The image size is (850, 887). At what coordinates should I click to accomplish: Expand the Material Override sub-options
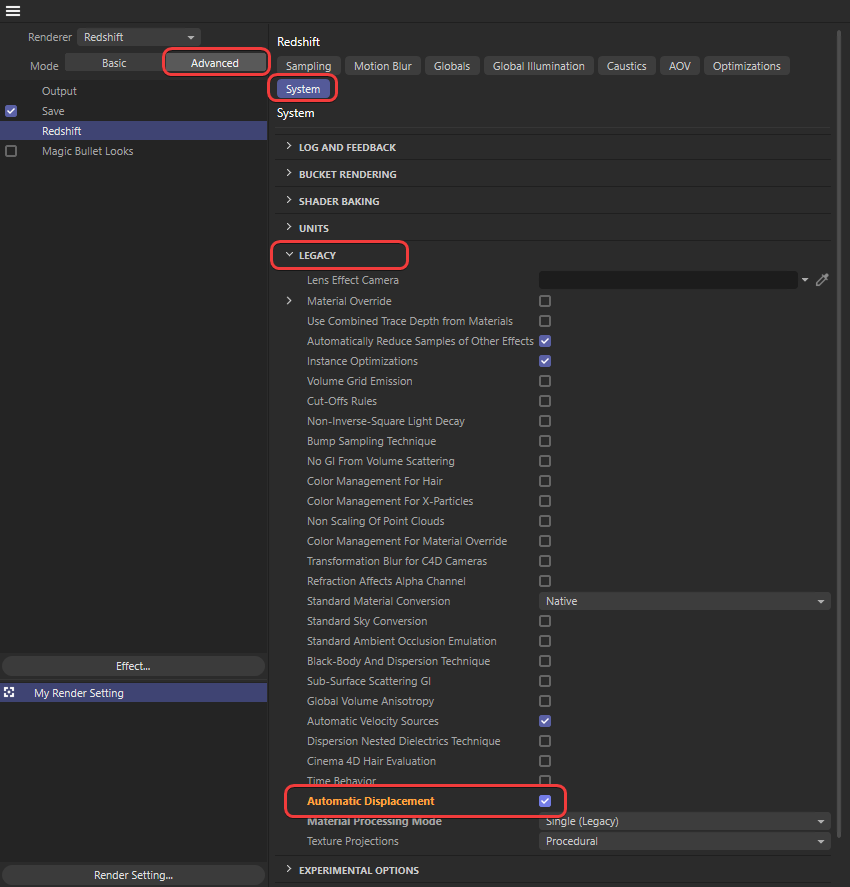(x=289, y=301)
